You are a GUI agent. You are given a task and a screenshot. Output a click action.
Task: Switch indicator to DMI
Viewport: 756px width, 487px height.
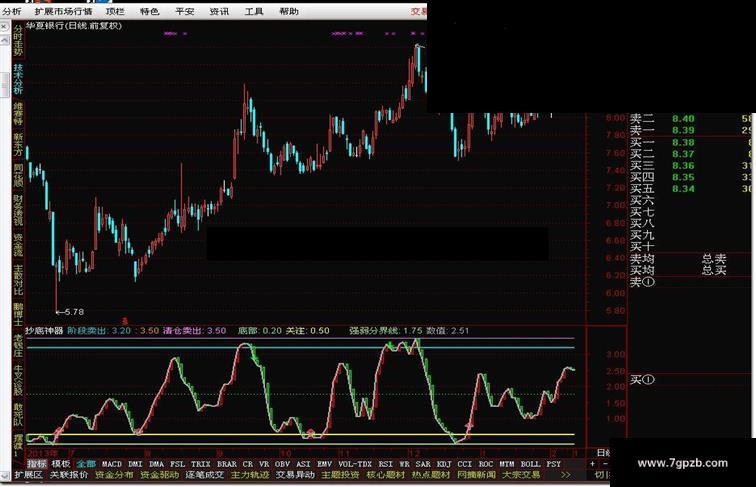135,464
